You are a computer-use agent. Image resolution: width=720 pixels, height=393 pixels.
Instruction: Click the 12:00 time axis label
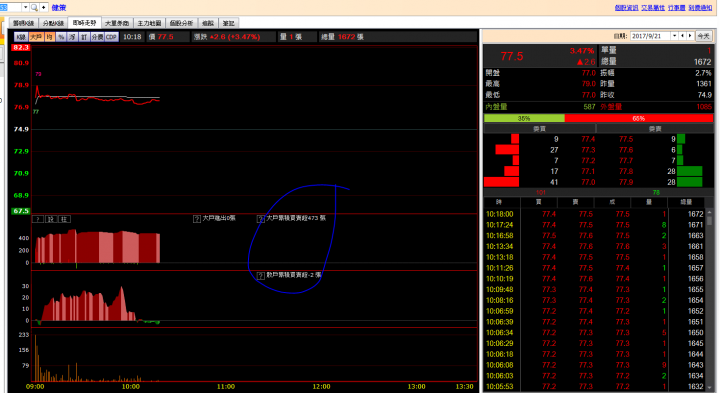321,387
